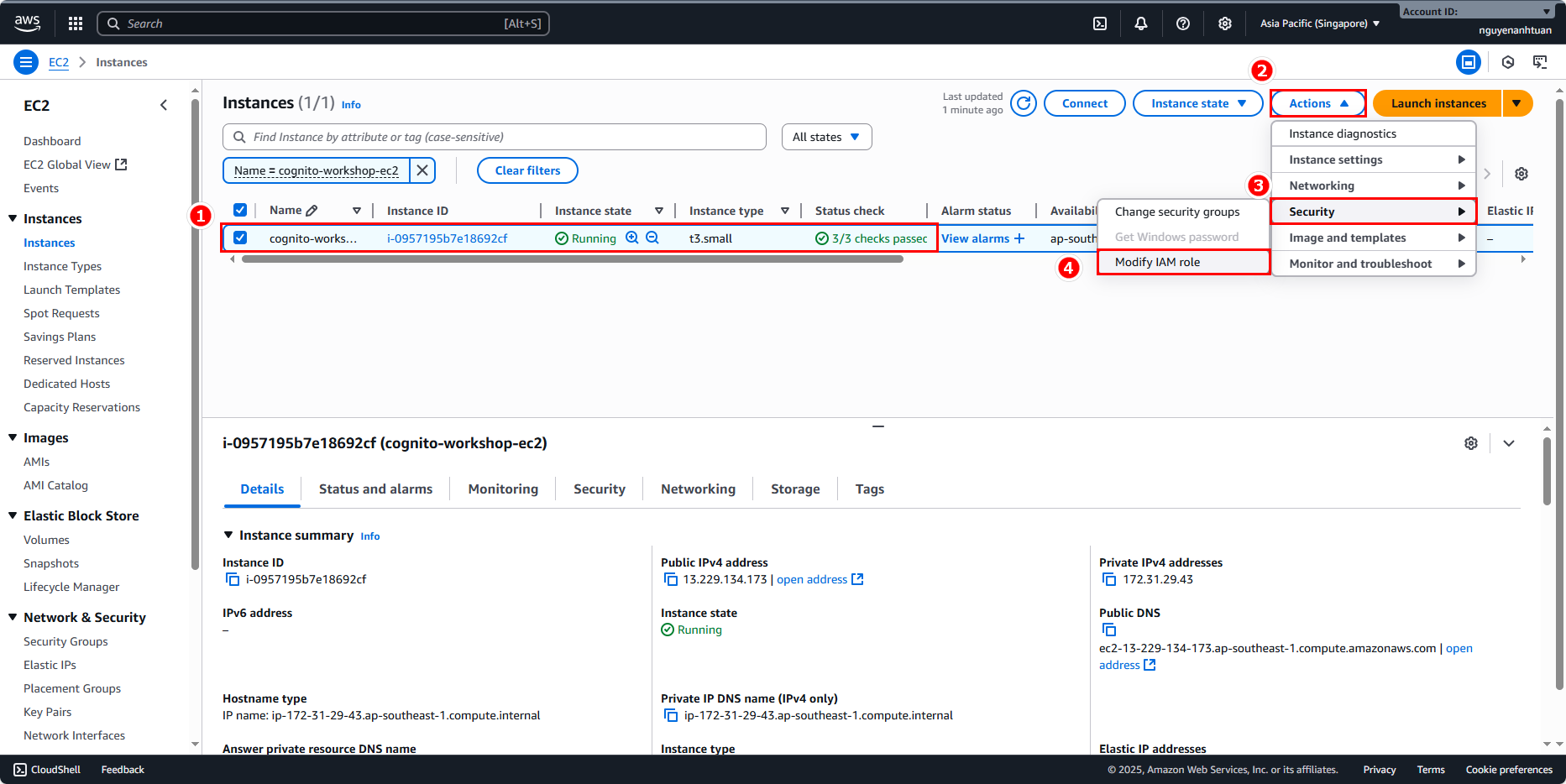Viewport: 1566px width, 784px height.
Task: Collapse the Instance summary section
Action: click(228, 536)
